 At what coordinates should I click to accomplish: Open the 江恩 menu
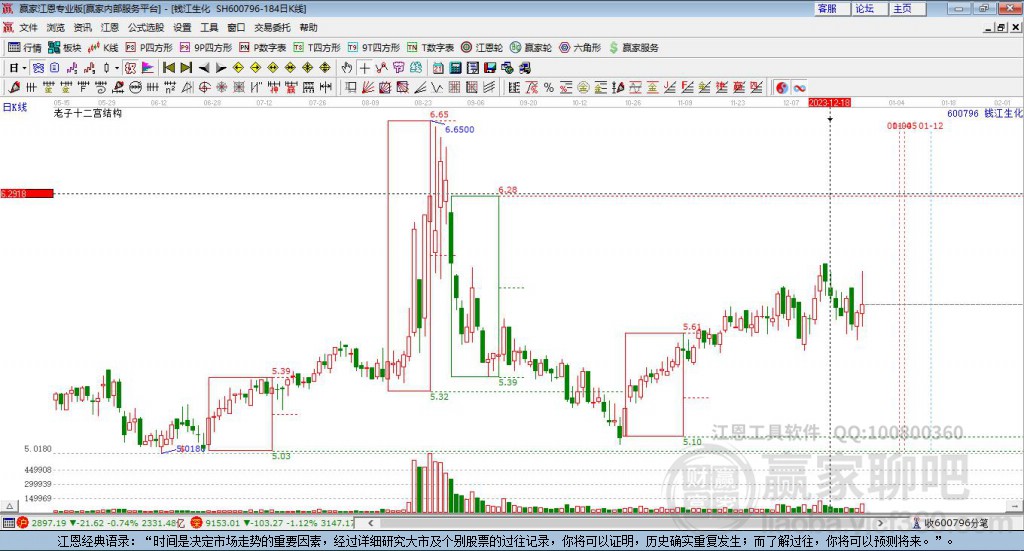coord(110,27)
